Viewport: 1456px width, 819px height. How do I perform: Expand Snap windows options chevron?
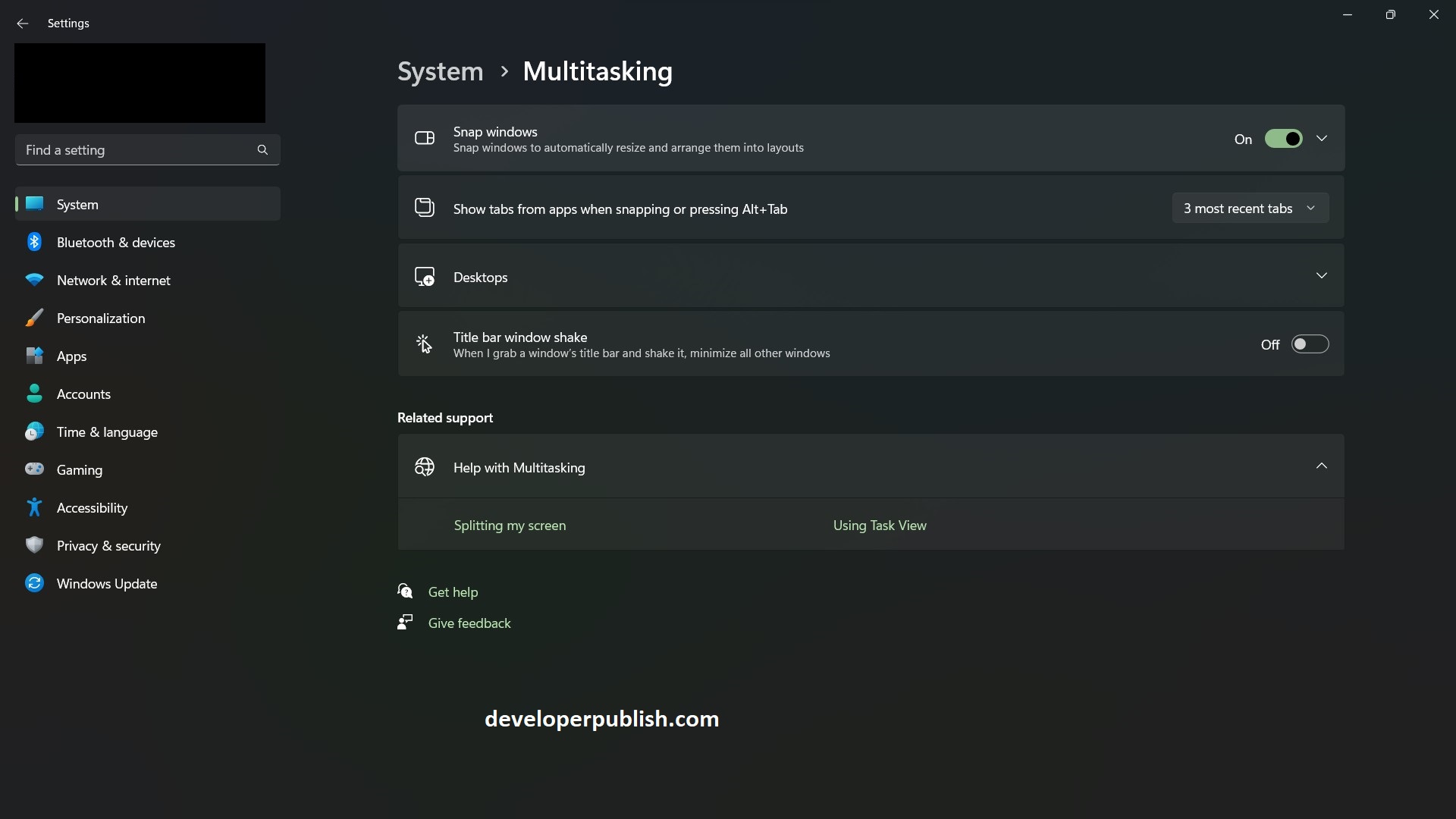[1322, 139]
